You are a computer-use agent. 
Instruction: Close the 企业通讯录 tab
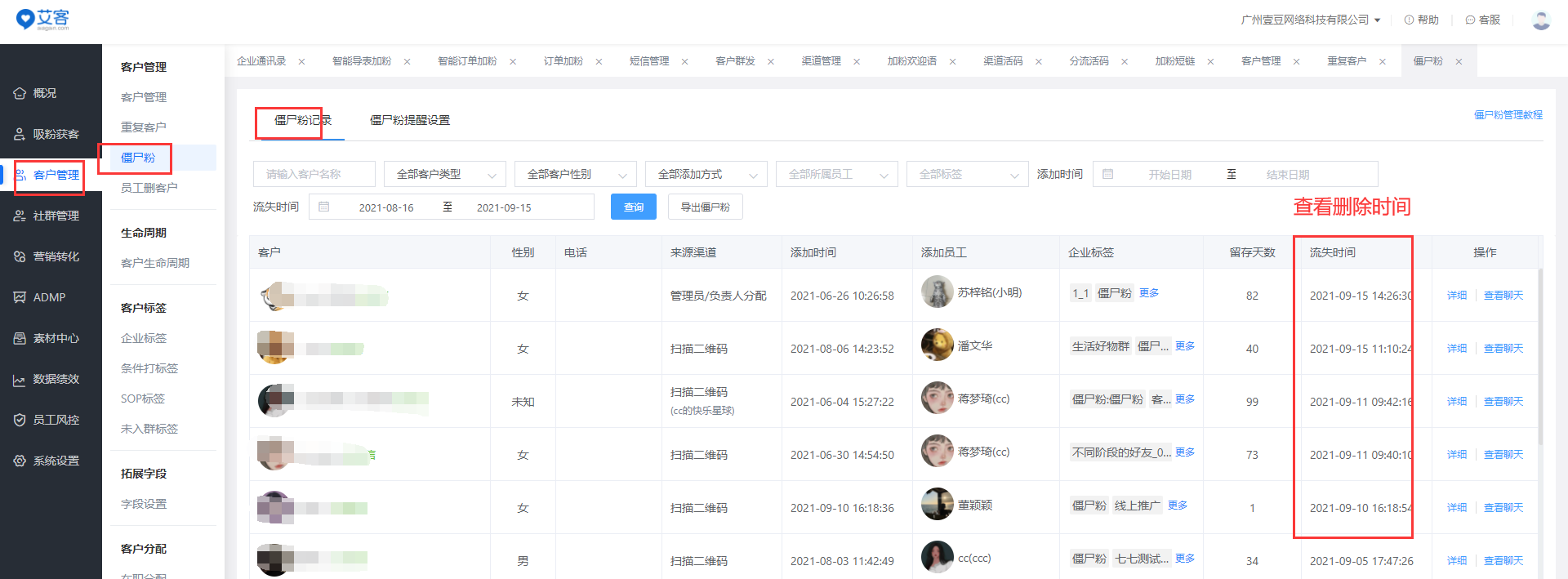tap(301, 61)
